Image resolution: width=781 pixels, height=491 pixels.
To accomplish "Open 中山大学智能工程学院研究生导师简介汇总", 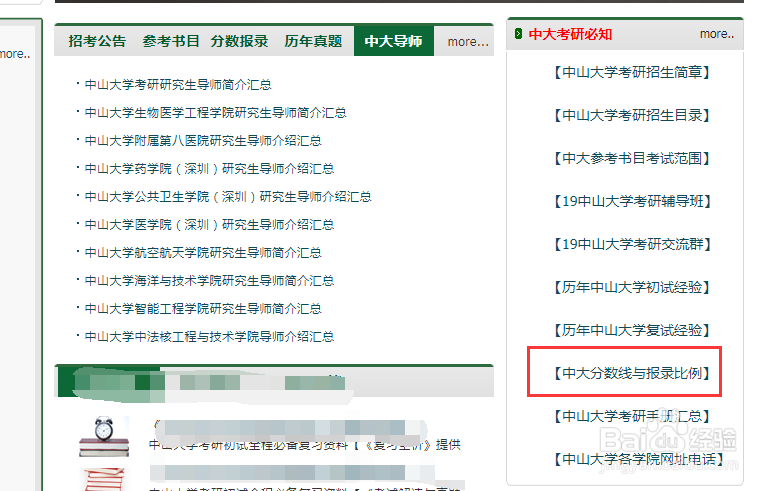I will tap(203, 308).
